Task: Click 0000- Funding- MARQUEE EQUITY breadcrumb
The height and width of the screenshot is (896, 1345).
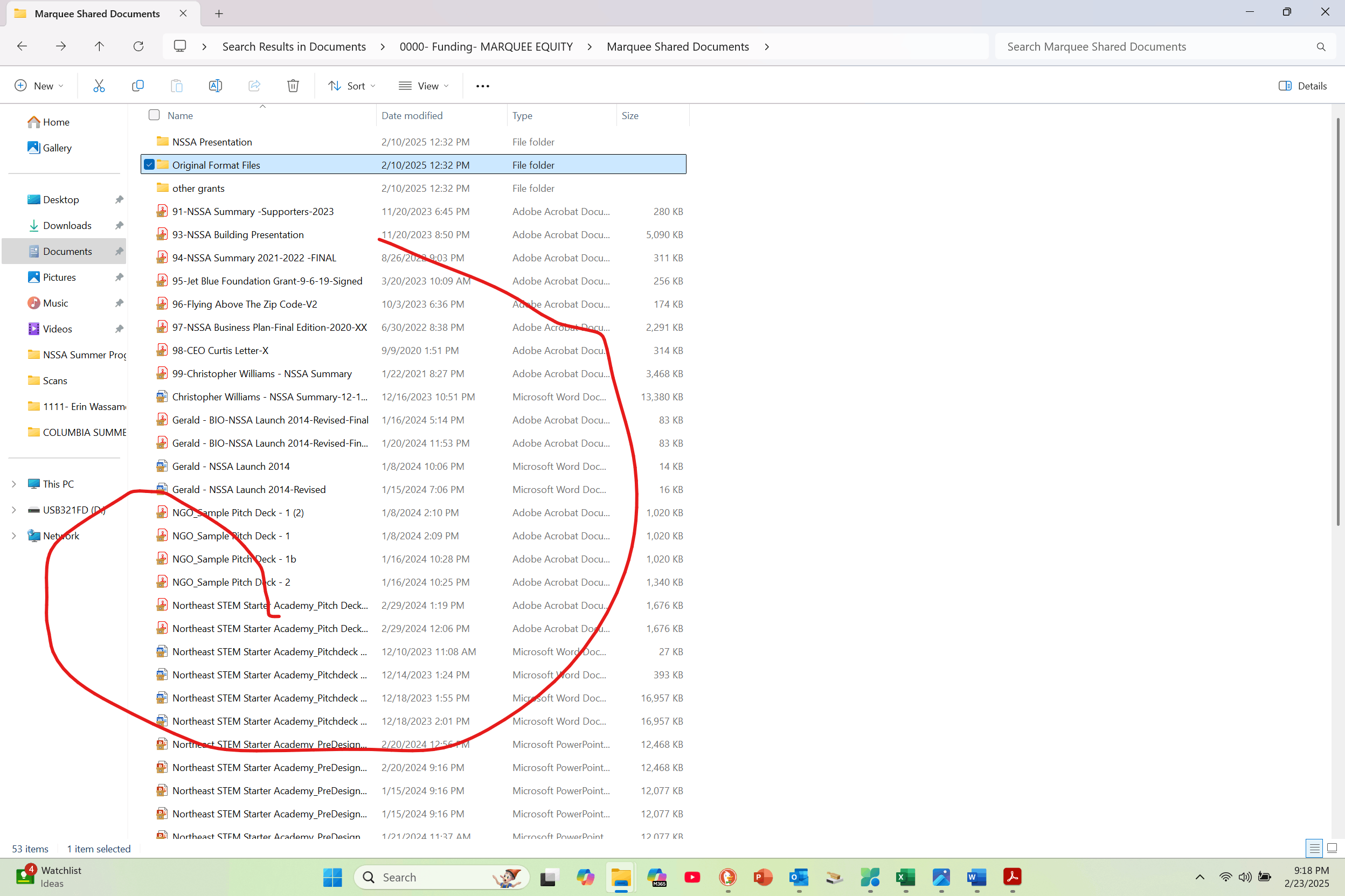Action: [486, 47]
